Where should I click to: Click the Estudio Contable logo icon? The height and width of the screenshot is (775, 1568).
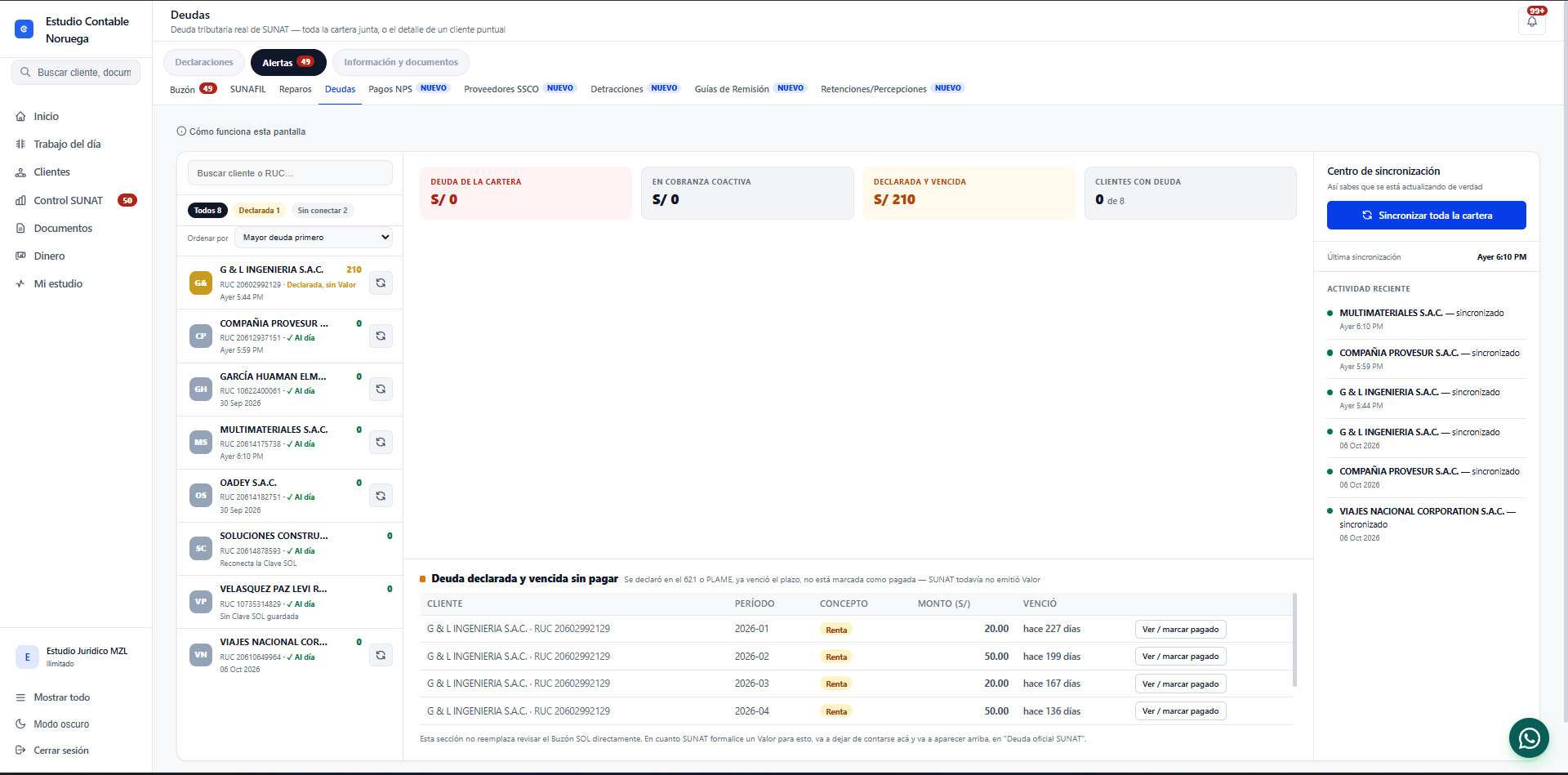click(x=24, y=29)
